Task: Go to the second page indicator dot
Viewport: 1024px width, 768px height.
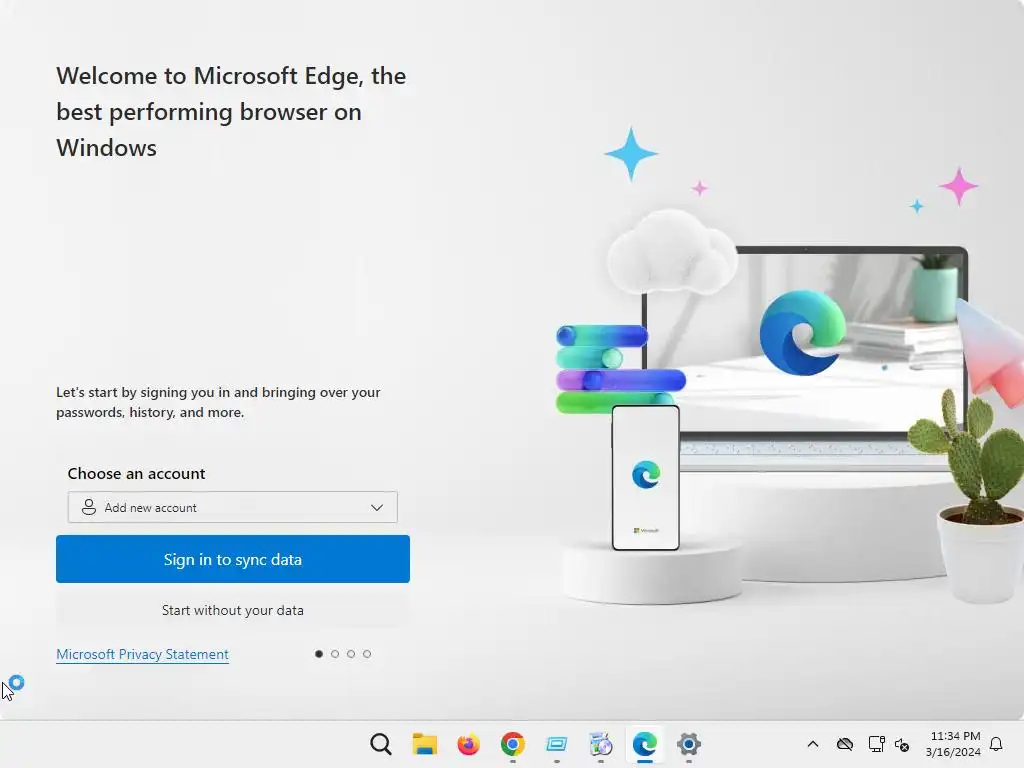Action: coord(335,654)
